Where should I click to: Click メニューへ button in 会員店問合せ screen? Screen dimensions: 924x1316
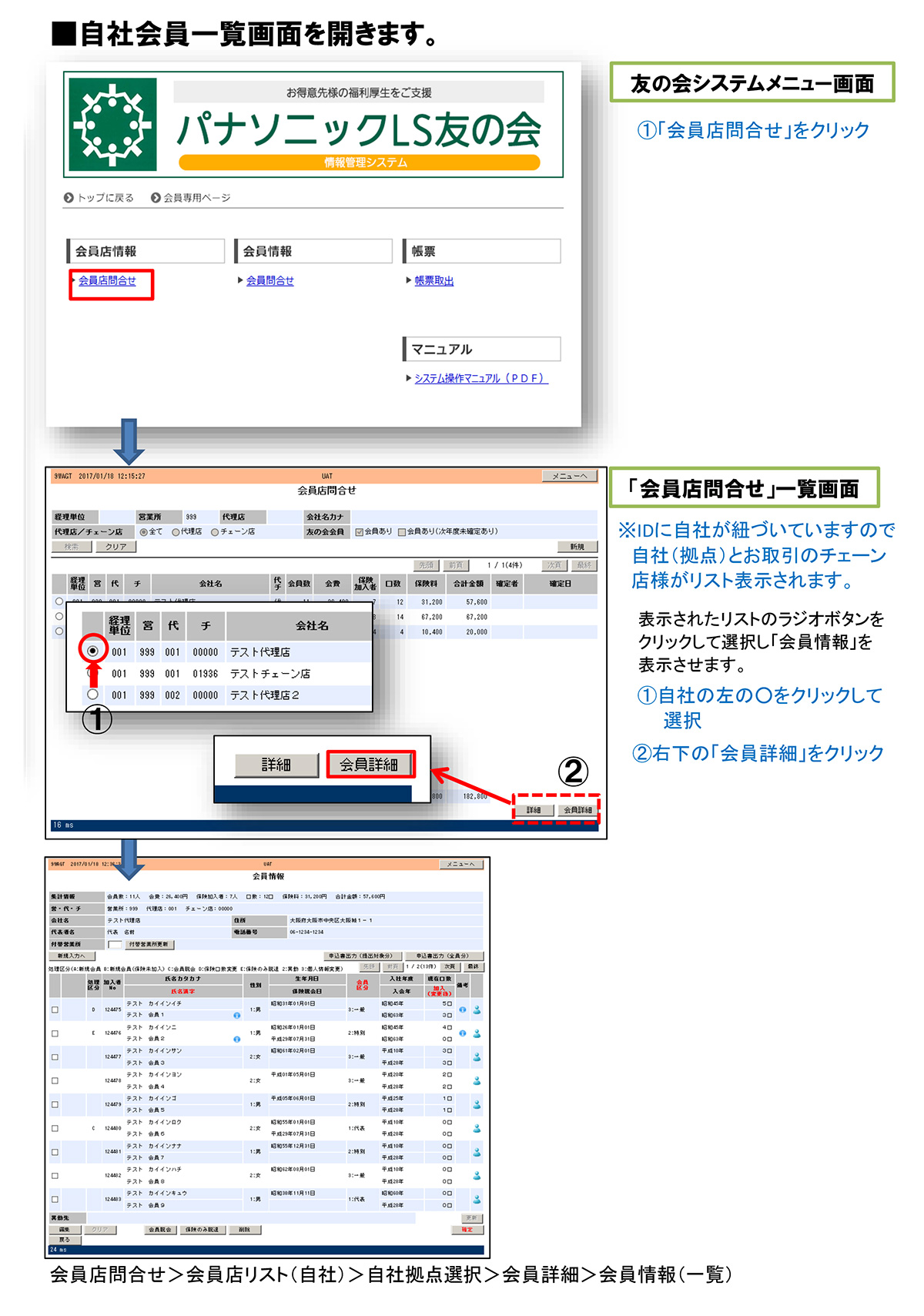coord(569,476)
